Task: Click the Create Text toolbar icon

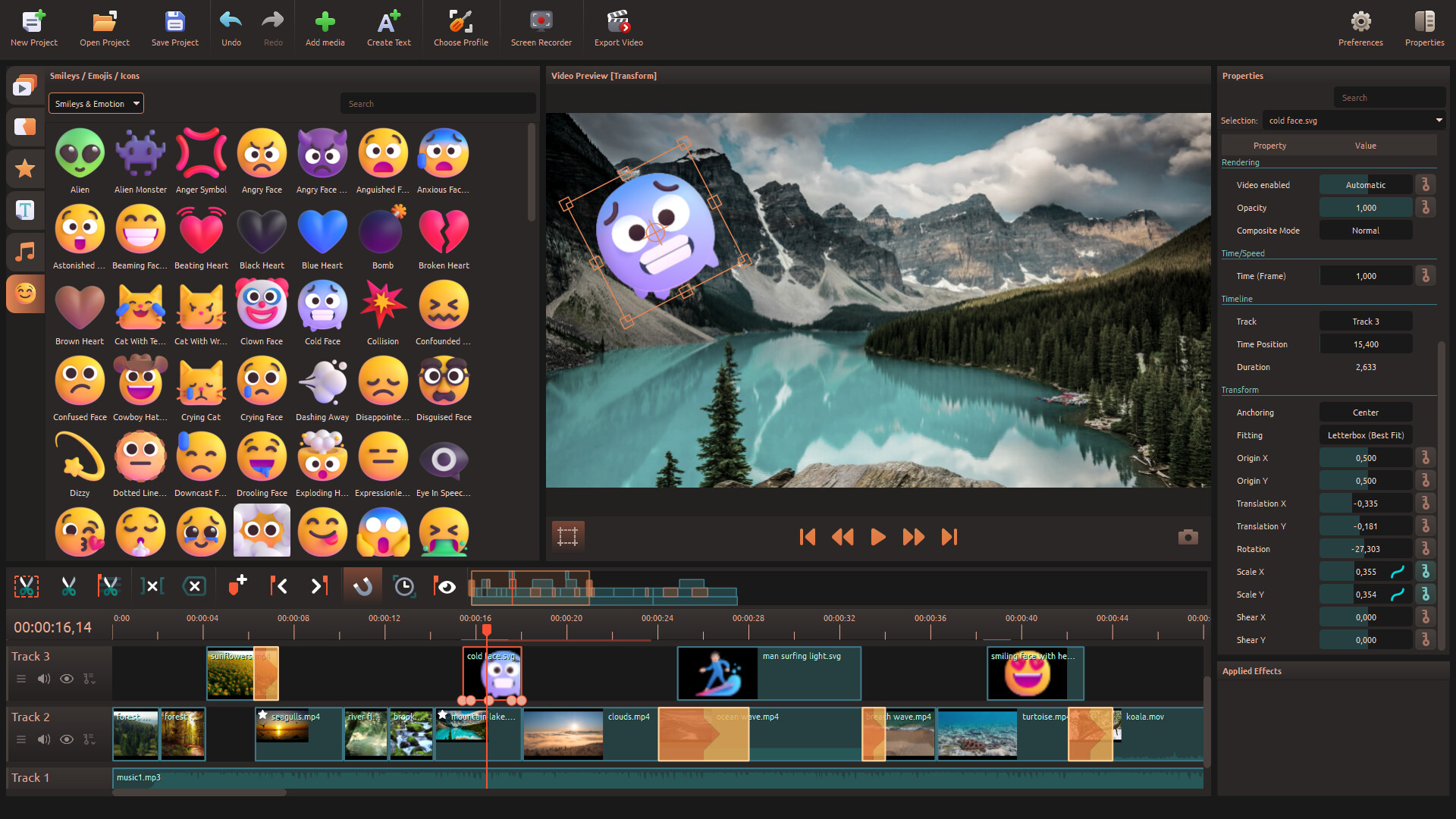Action: [388, 29]
